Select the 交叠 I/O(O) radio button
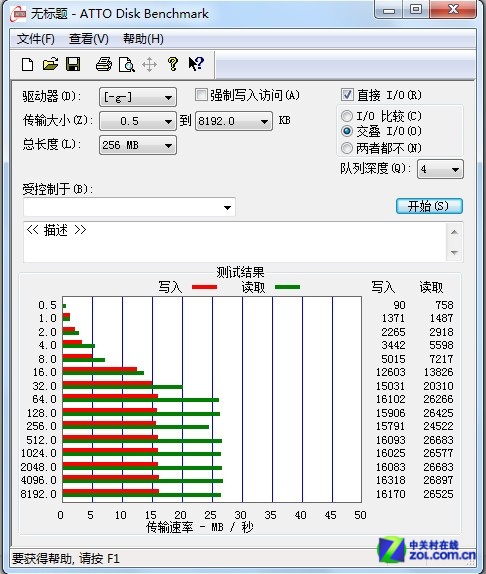The height and width of the screenshot is (574, 486). click(x=347, y=131)
